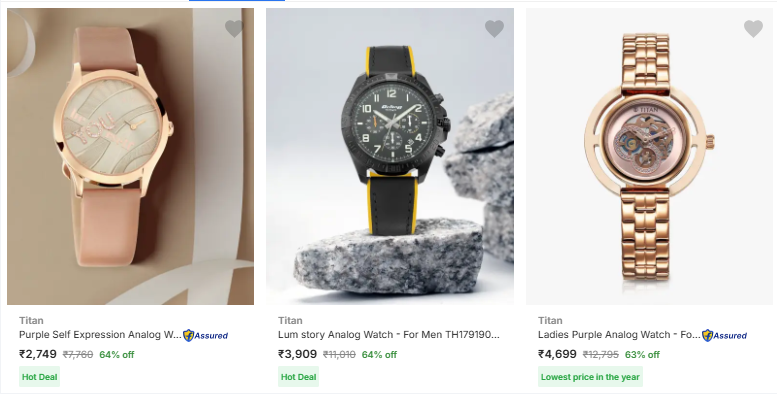Open Lum story Analog Watch For Men title
The image size is (777, 394).
pyautogui.click(x=389, y=335)
